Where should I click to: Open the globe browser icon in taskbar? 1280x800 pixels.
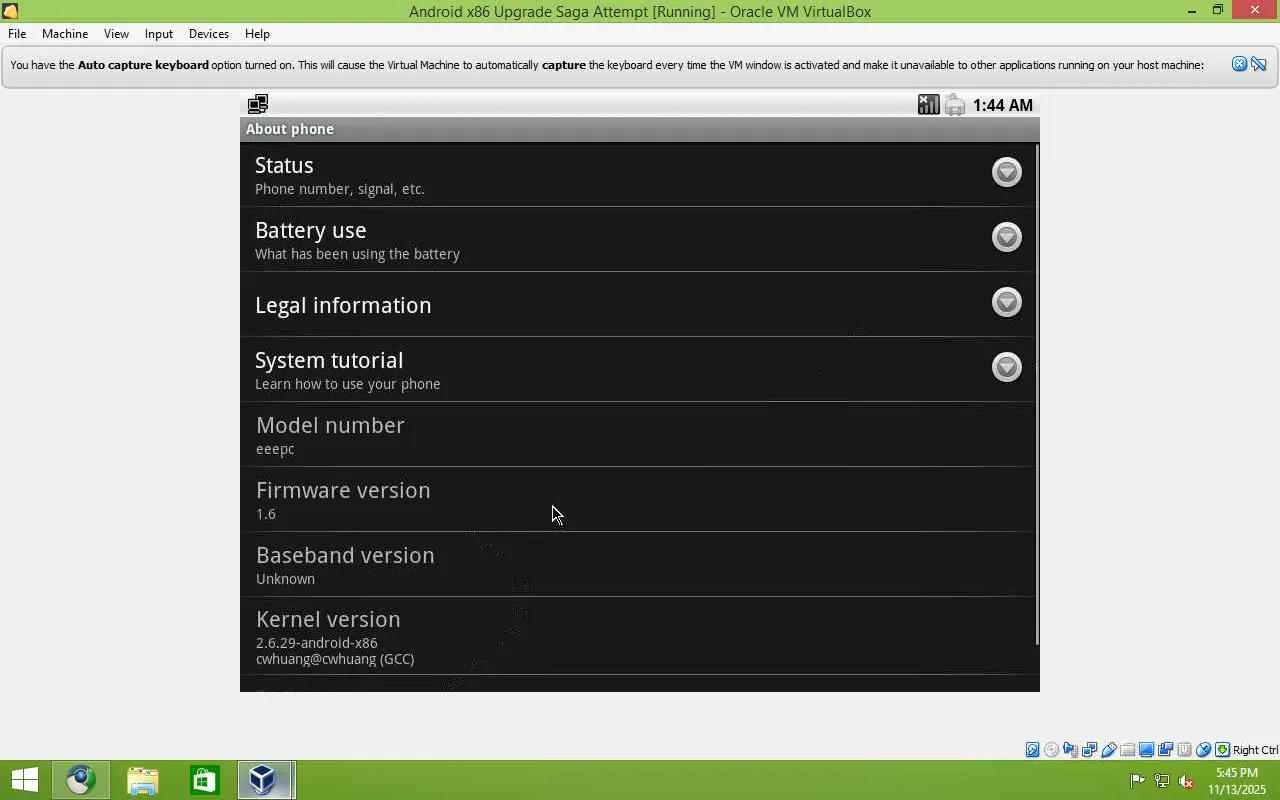81,780
